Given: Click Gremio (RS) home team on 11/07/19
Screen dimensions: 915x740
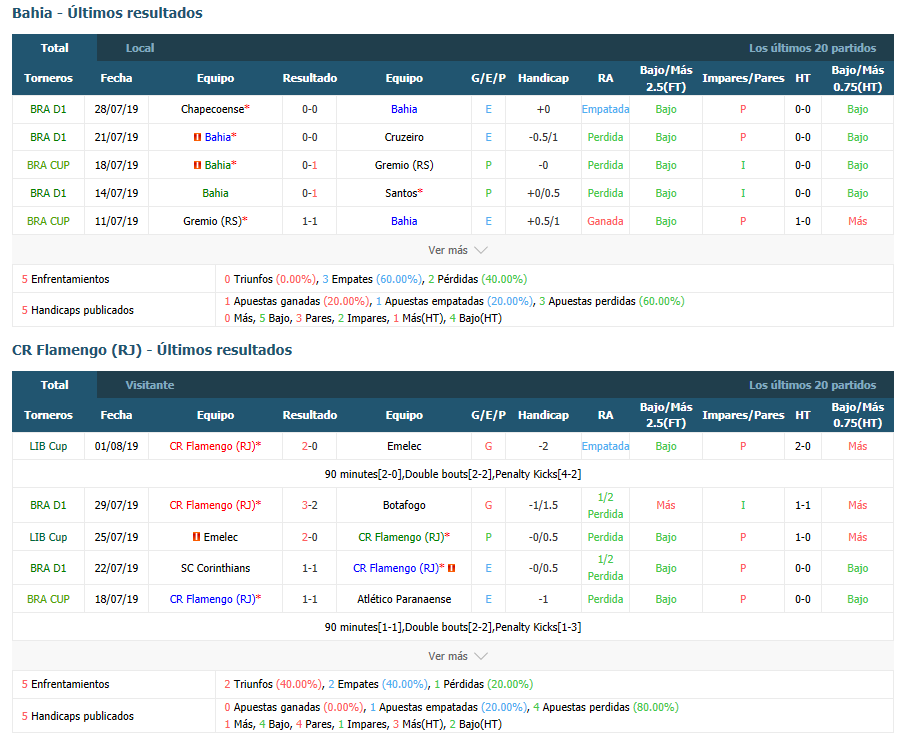Looking at the screenshot, I should [x=212, y=221].
